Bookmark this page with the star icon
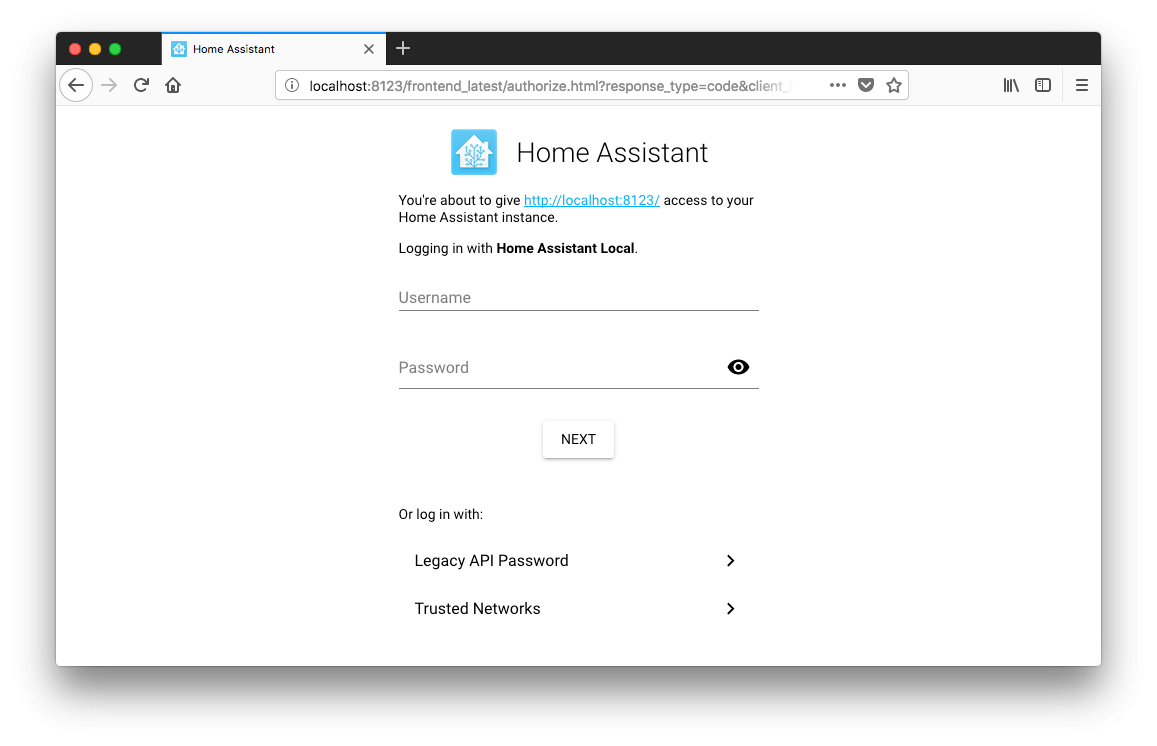The height and width of the screenshot is (746, 1157). pos(894,86)
